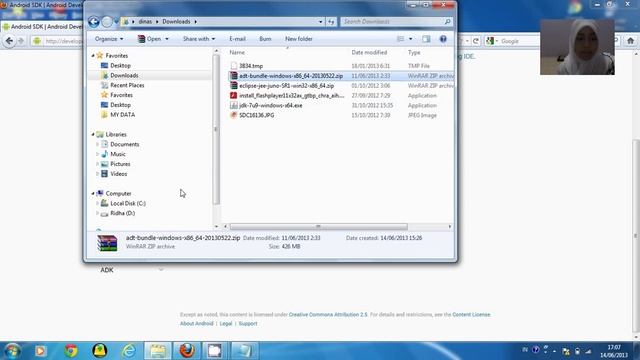Sort files by Type column header

[x=414, y=52]
